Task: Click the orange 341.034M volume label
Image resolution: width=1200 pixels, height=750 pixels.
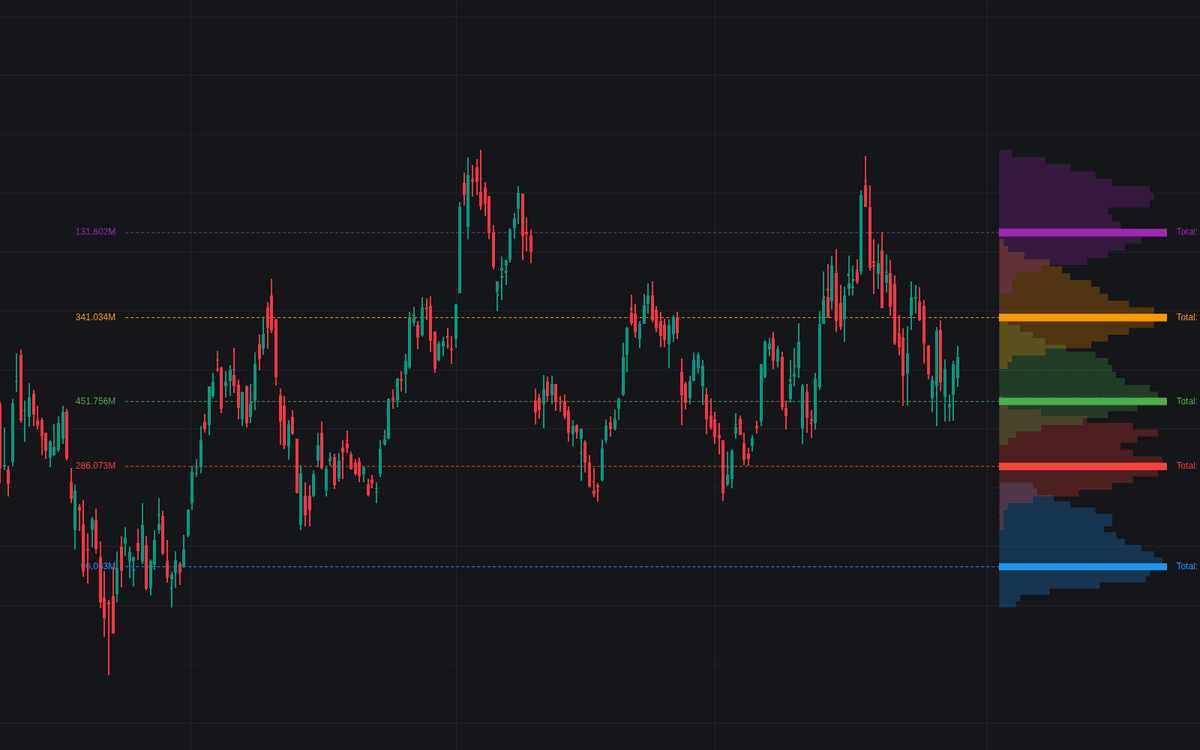Action: click(x=95, y=317)
